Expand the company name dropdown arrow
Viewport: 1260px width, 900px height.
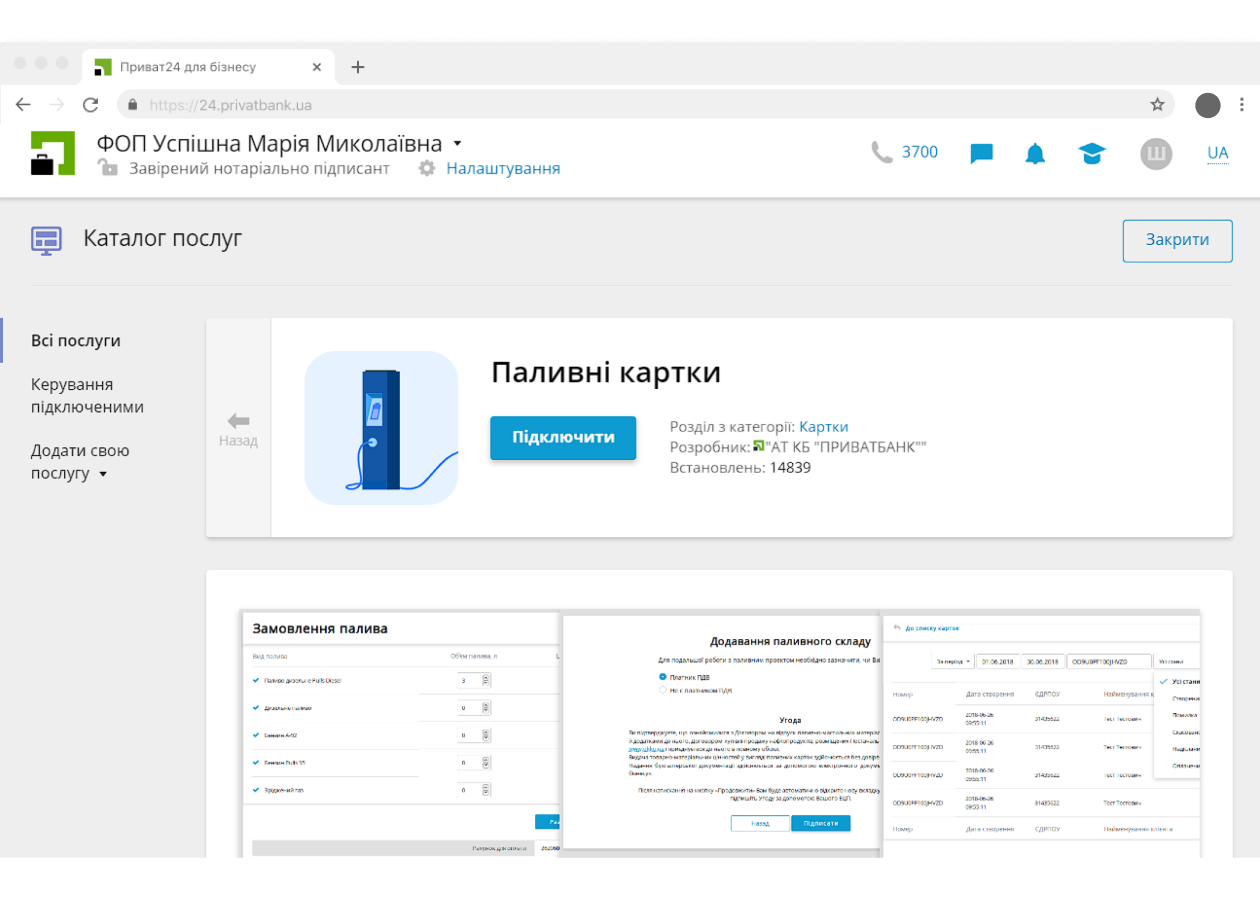tap(457, 143)
